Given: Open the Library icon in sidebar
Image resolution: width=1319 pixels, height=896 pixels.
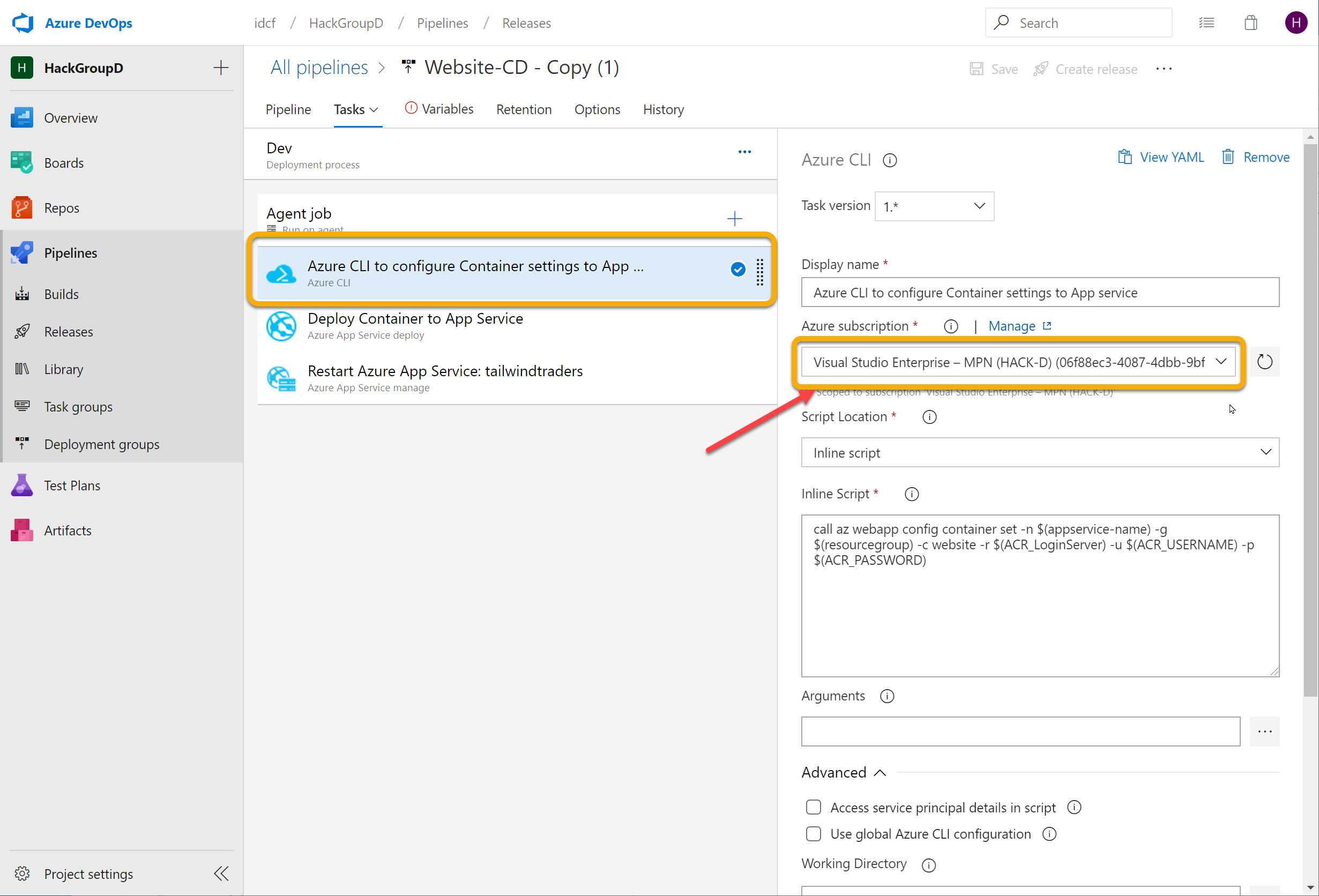Looking at the screenshot, I should coord(21,369).
